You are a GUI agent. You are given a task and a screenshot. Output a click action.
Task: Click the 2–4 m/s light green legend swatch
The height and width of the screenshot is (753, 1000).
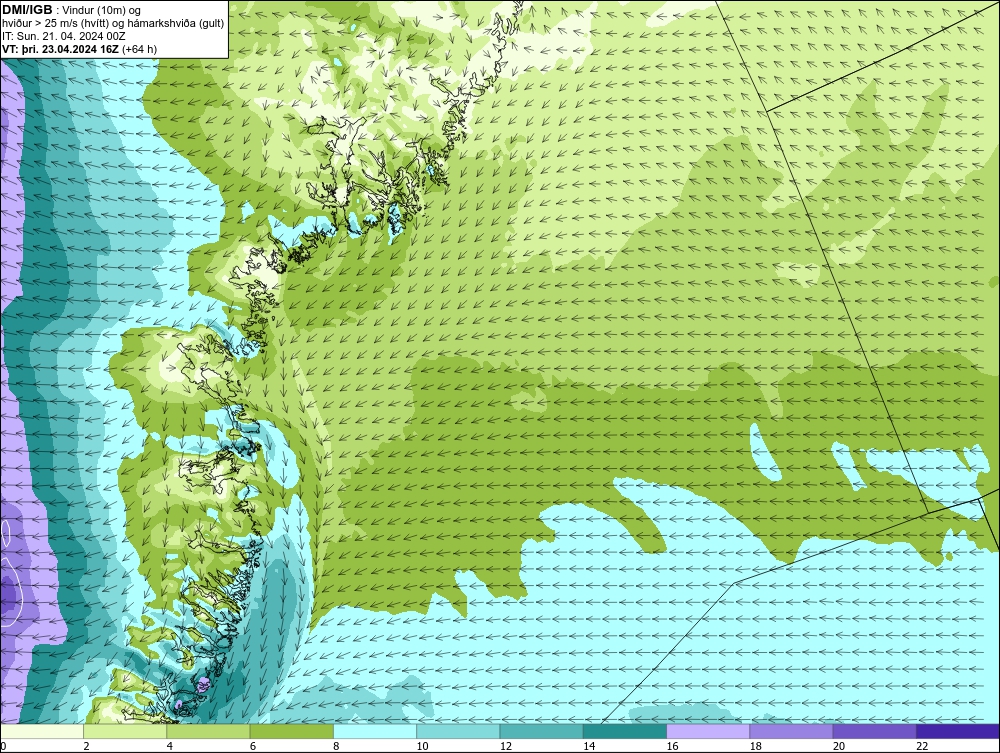[125, 731]
